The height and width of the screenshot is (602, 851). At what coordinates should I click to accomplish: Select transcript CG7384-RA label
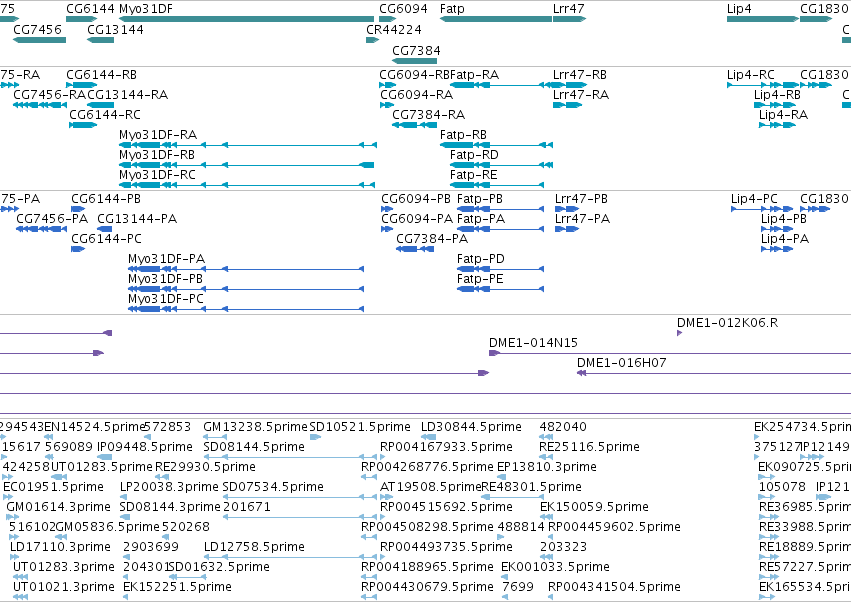(428, 115)
